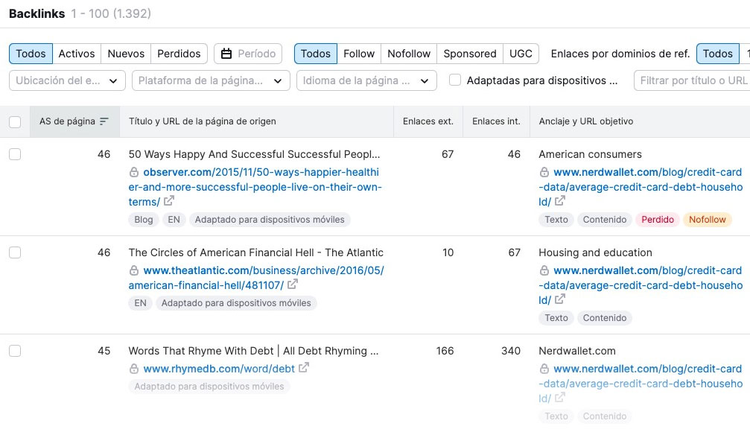This screenshot has height=432, width=750.
Task: Click lock icon before rhymedb.com URL
Action: point(134,369)
